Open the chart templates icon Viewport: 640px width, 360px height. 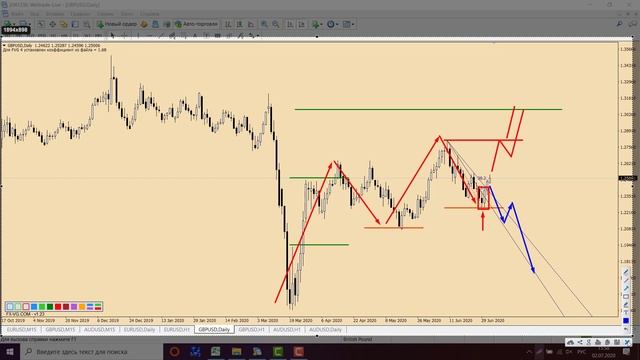click(x=347, y=24)
